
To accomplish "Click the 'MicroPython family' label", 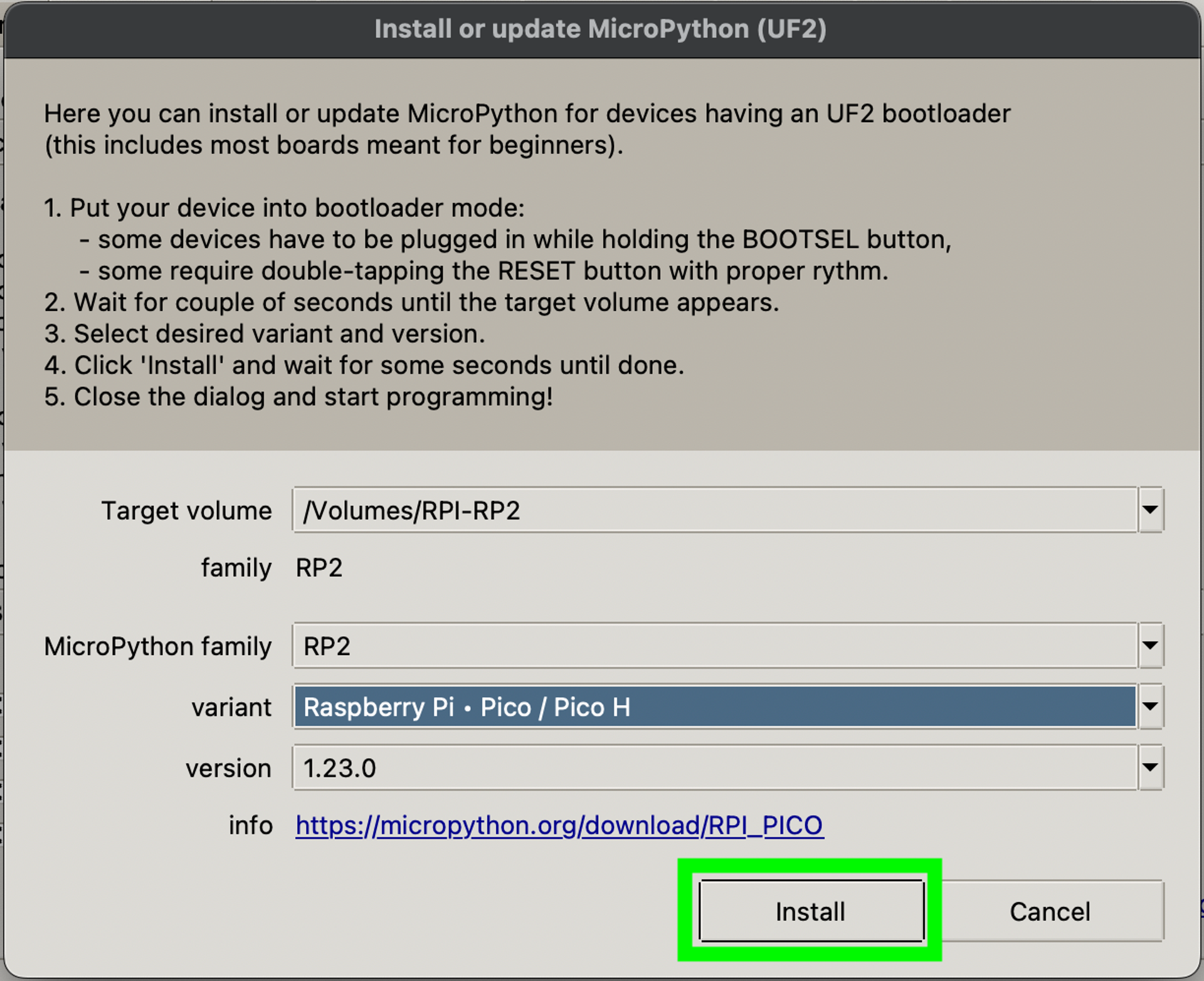I will [157, 646].
